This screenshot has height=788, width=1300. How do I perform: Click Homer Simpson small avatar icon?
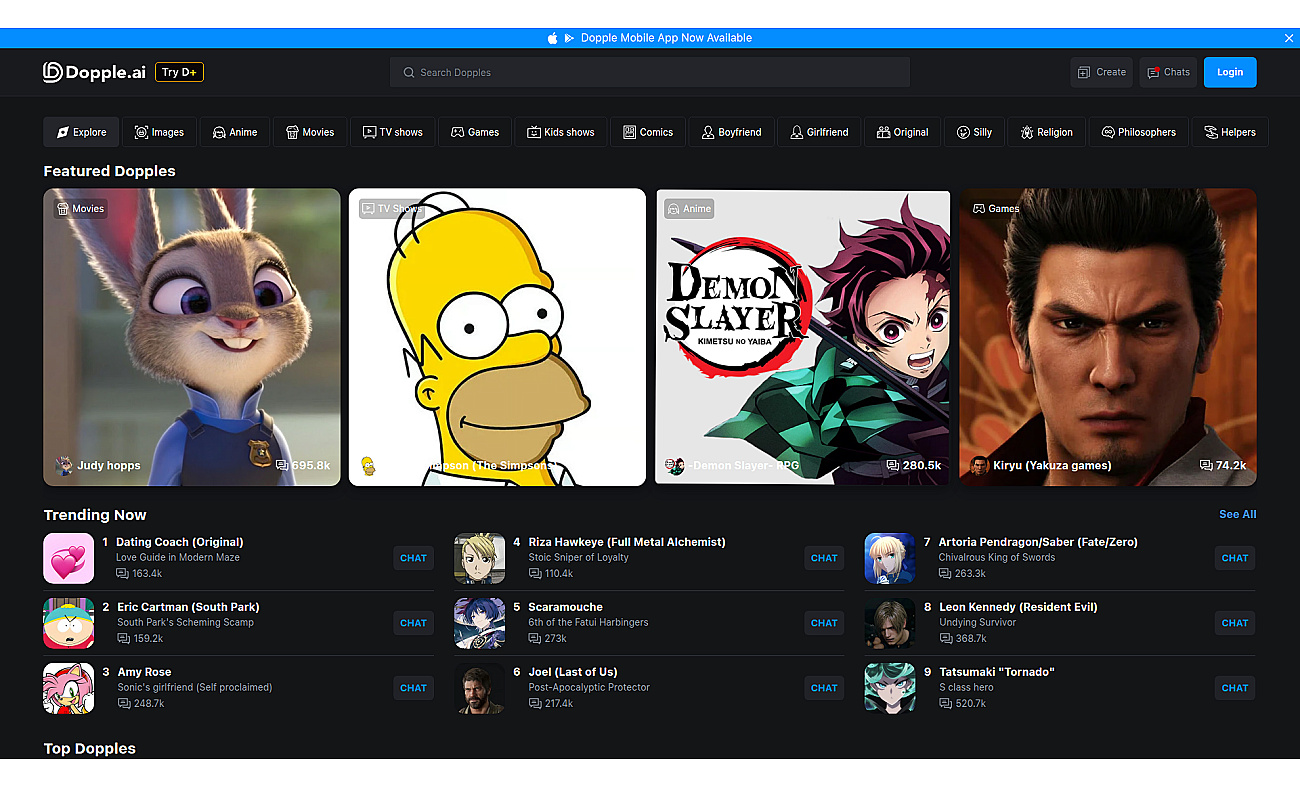368,466
